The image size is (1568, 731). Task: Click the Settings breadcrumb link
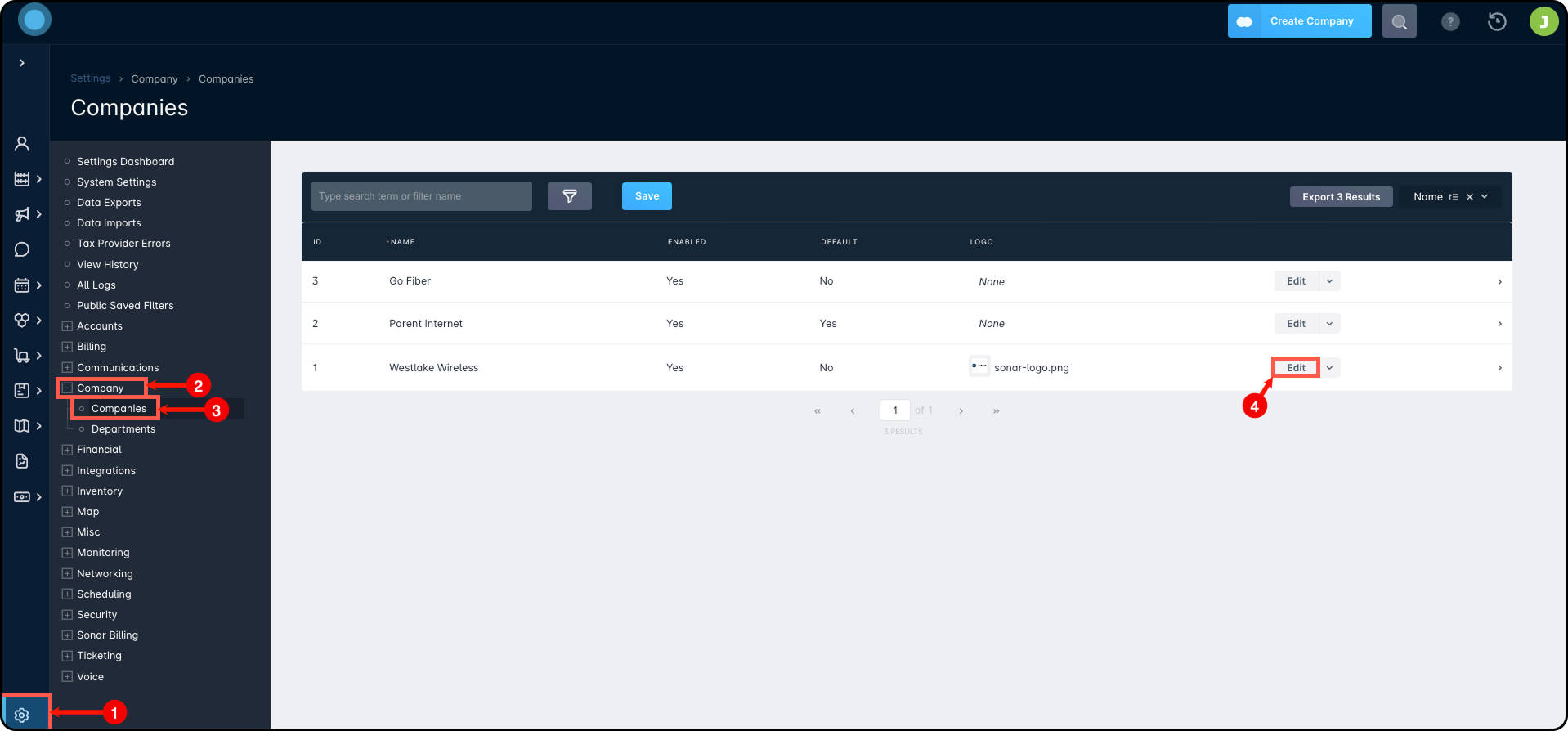click(90, 78)
